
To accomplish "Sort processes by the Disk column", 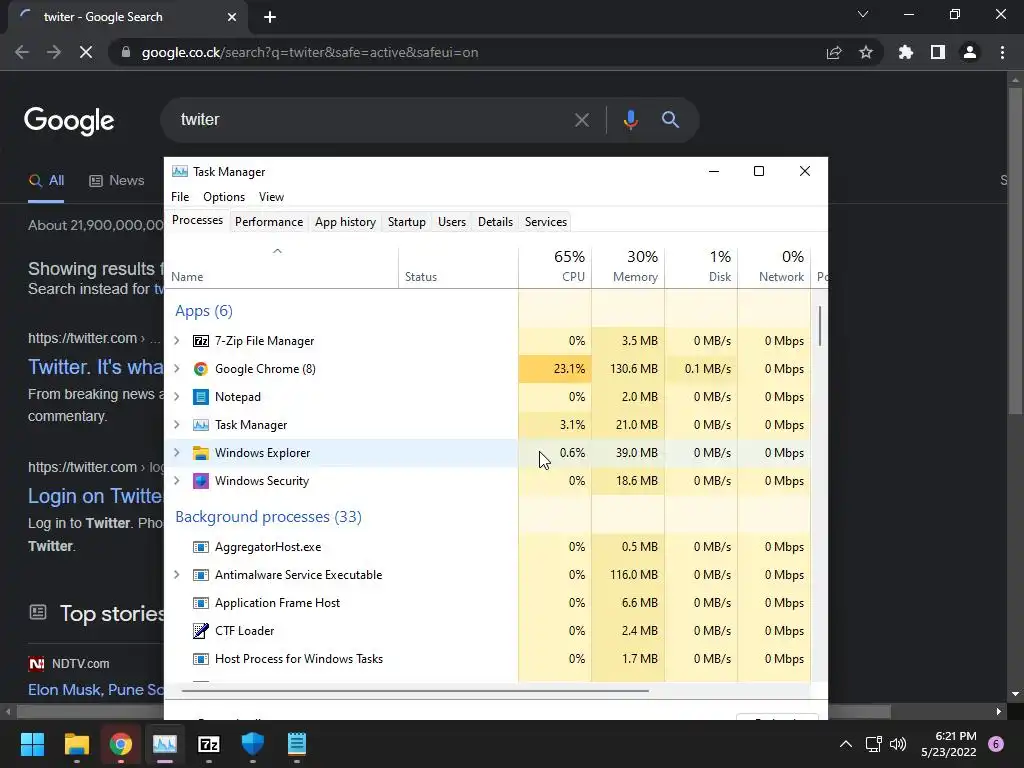I will pos(701,267).
